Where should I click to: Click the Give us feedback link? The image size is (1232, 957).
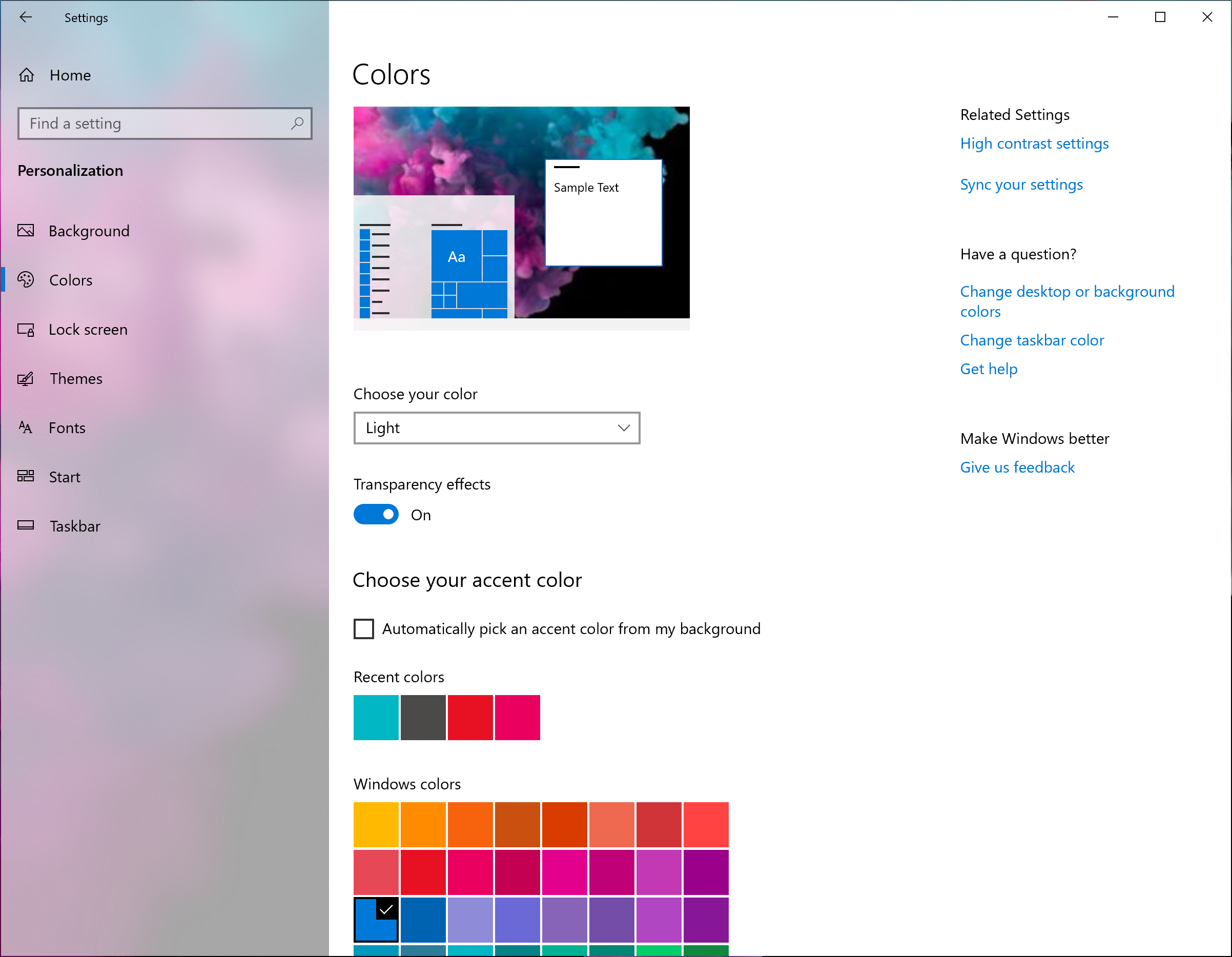point(1017,467)
